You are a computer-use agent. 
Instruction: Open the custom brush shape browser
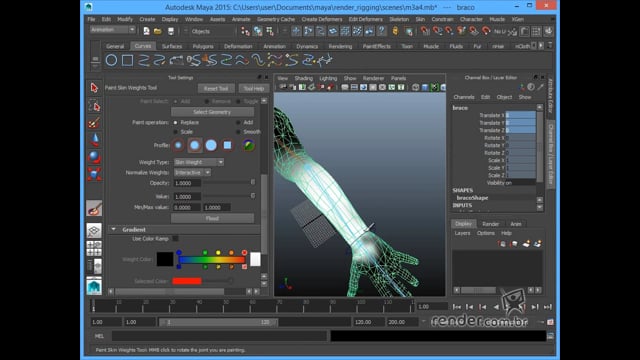[249, 145]
